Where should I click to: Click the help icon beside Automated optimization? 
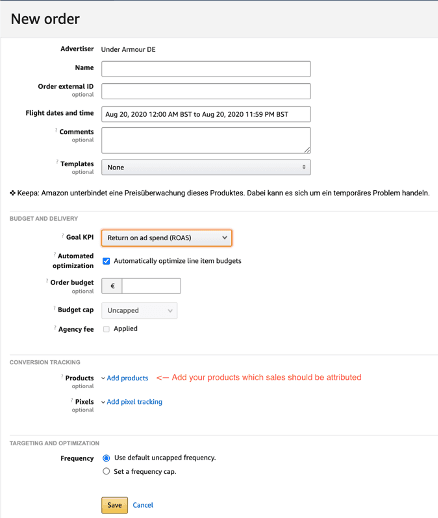55,254
